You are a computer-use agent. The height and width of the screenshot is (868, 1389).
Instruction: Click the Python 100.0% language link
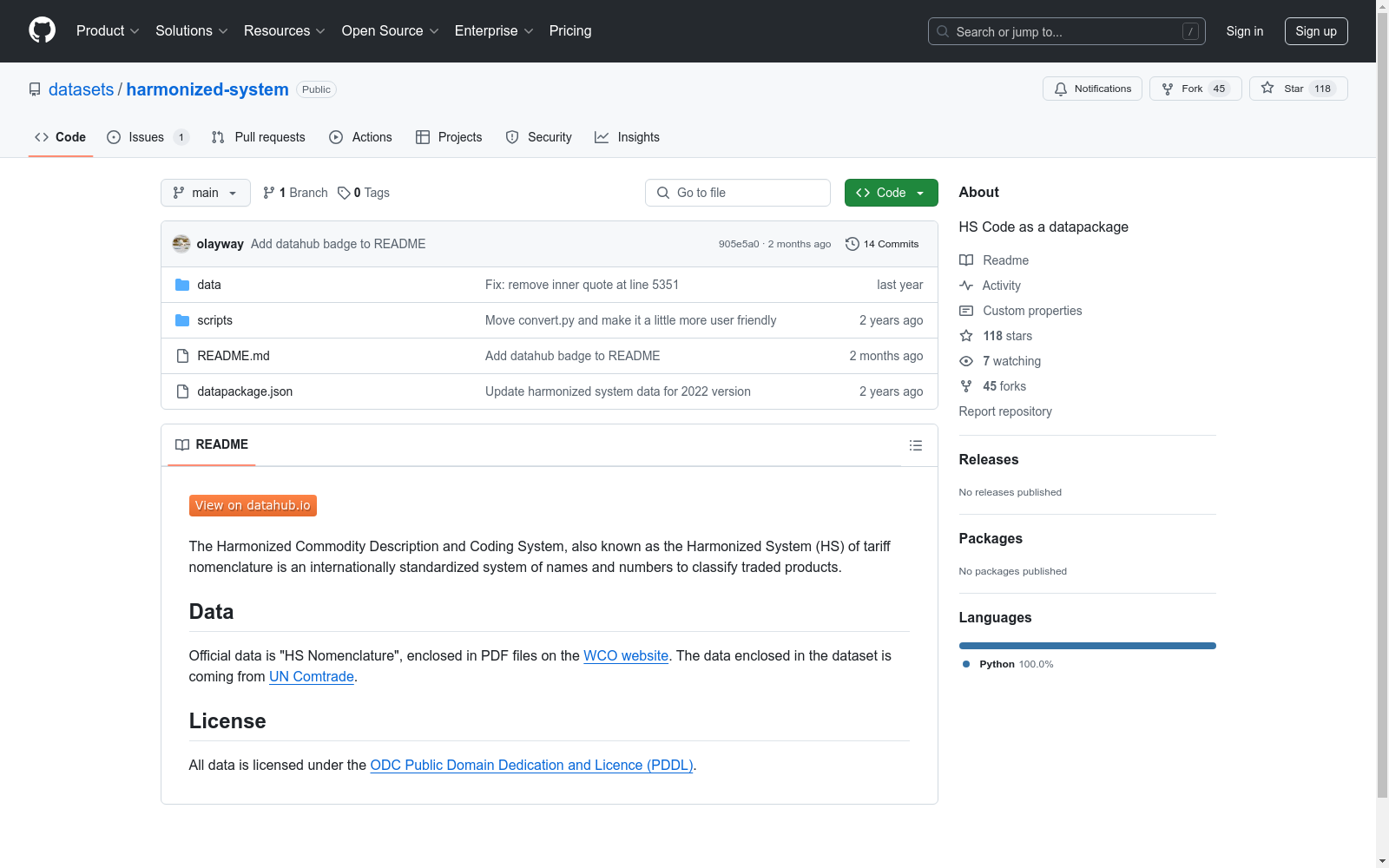(x=1008, y=664)
